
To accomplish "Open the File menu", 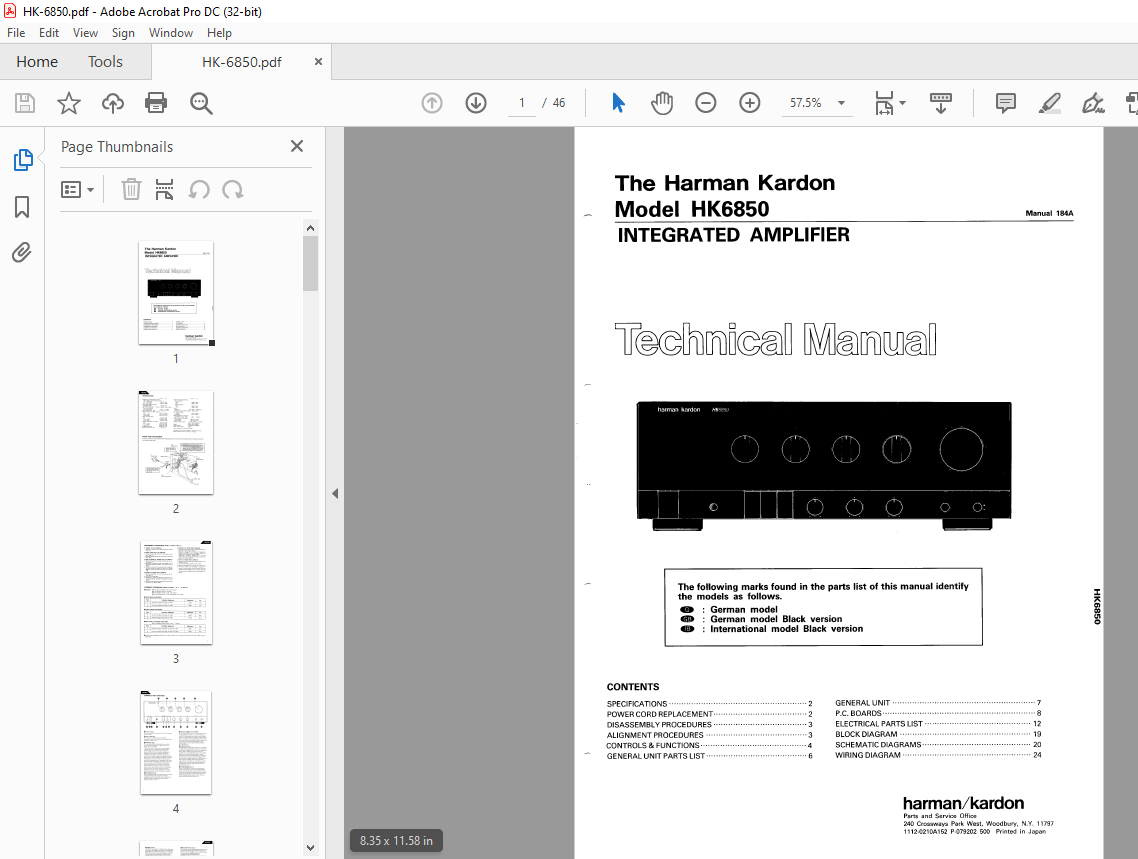I will coord(16,33).
